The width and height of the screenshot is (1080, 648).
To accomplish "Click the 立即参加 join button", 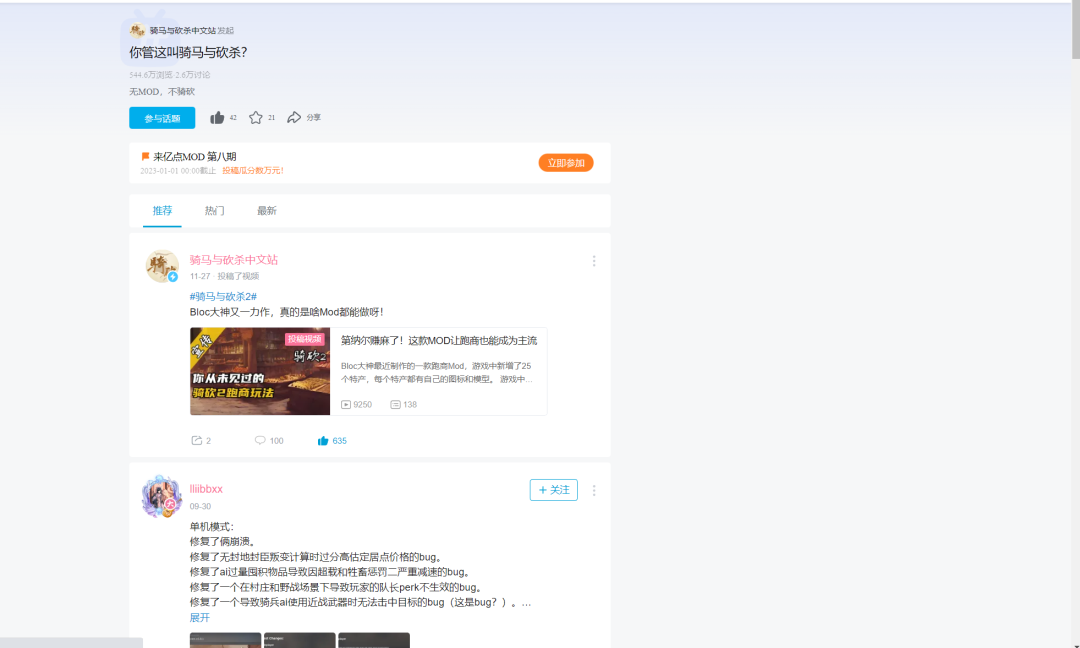I will [x=566, y=161].
